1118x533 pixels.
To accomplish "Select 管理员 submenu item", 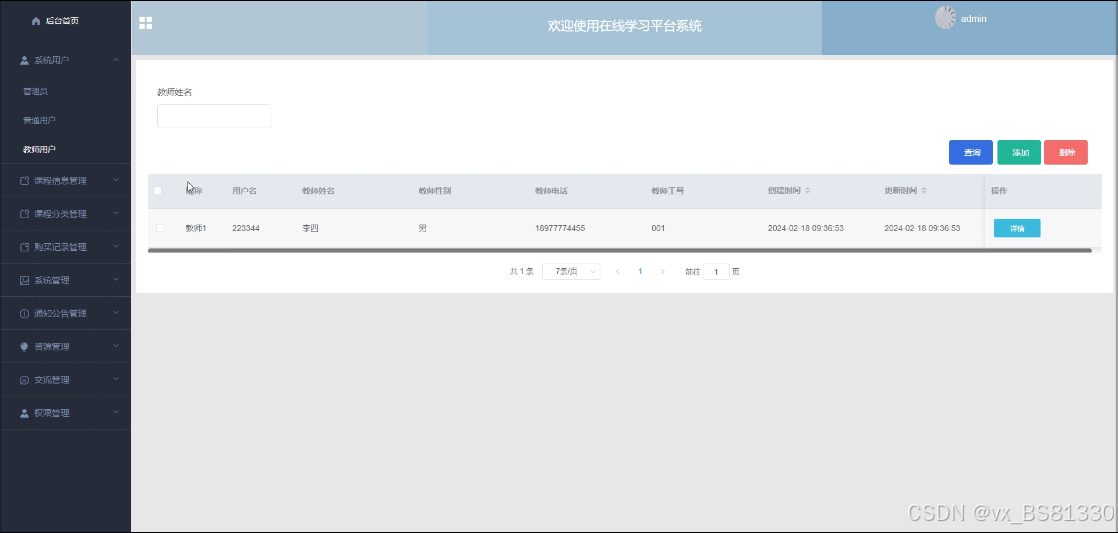I will (35, 92).
